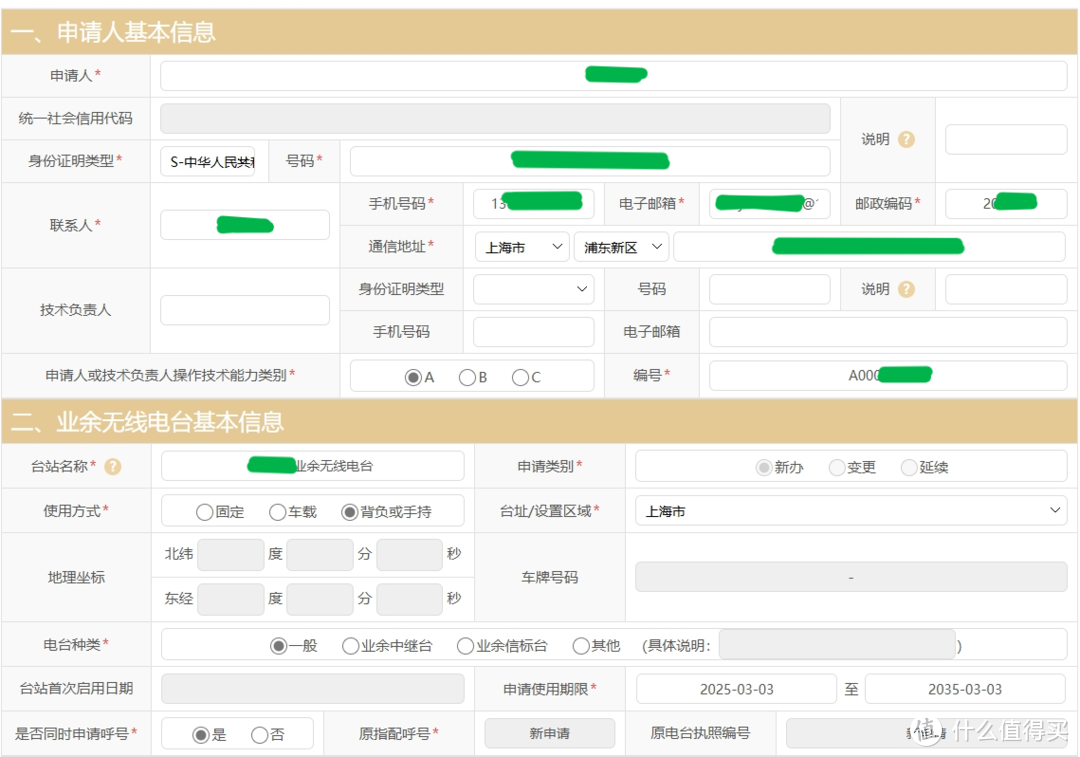
Task: Choose 车载 as the usage method
Action: (x=278, y=511)
